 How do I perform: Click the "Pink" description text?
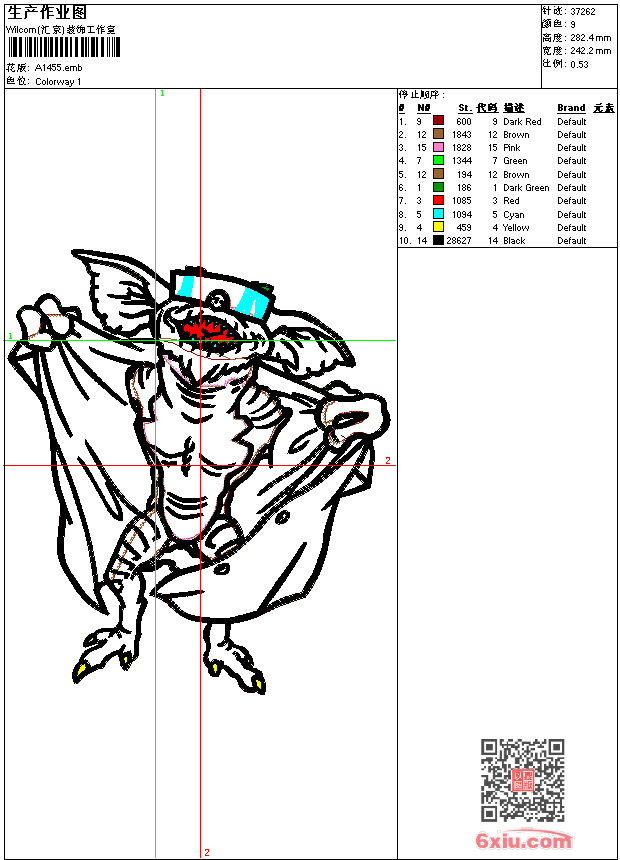tap(511, 148)
